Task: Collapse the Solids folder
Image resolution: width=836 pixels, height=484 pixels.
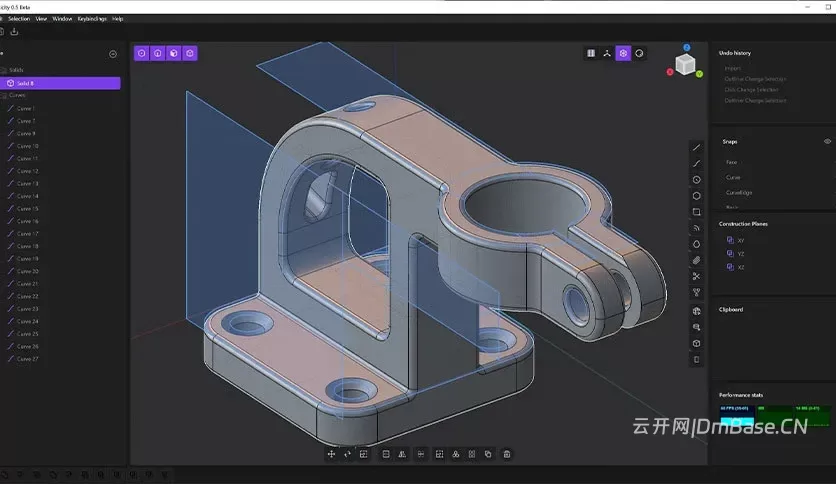Action: tap(13, 70)
